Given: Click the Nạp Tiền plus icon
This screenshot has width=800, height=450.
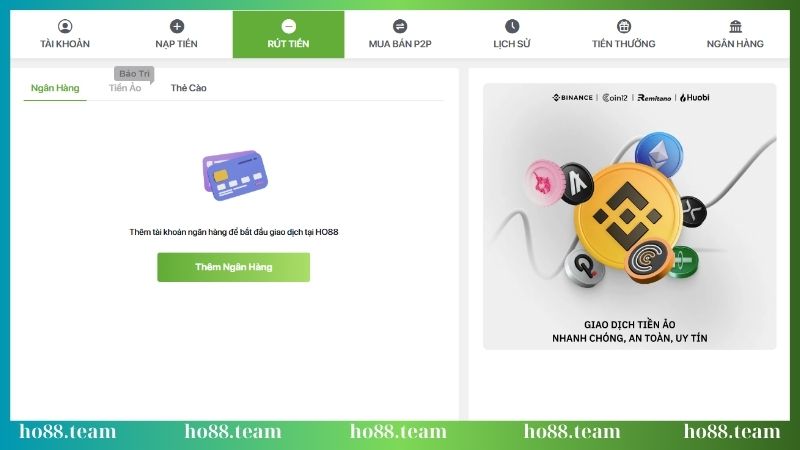Looking at the screenshot, I should 177,26.
